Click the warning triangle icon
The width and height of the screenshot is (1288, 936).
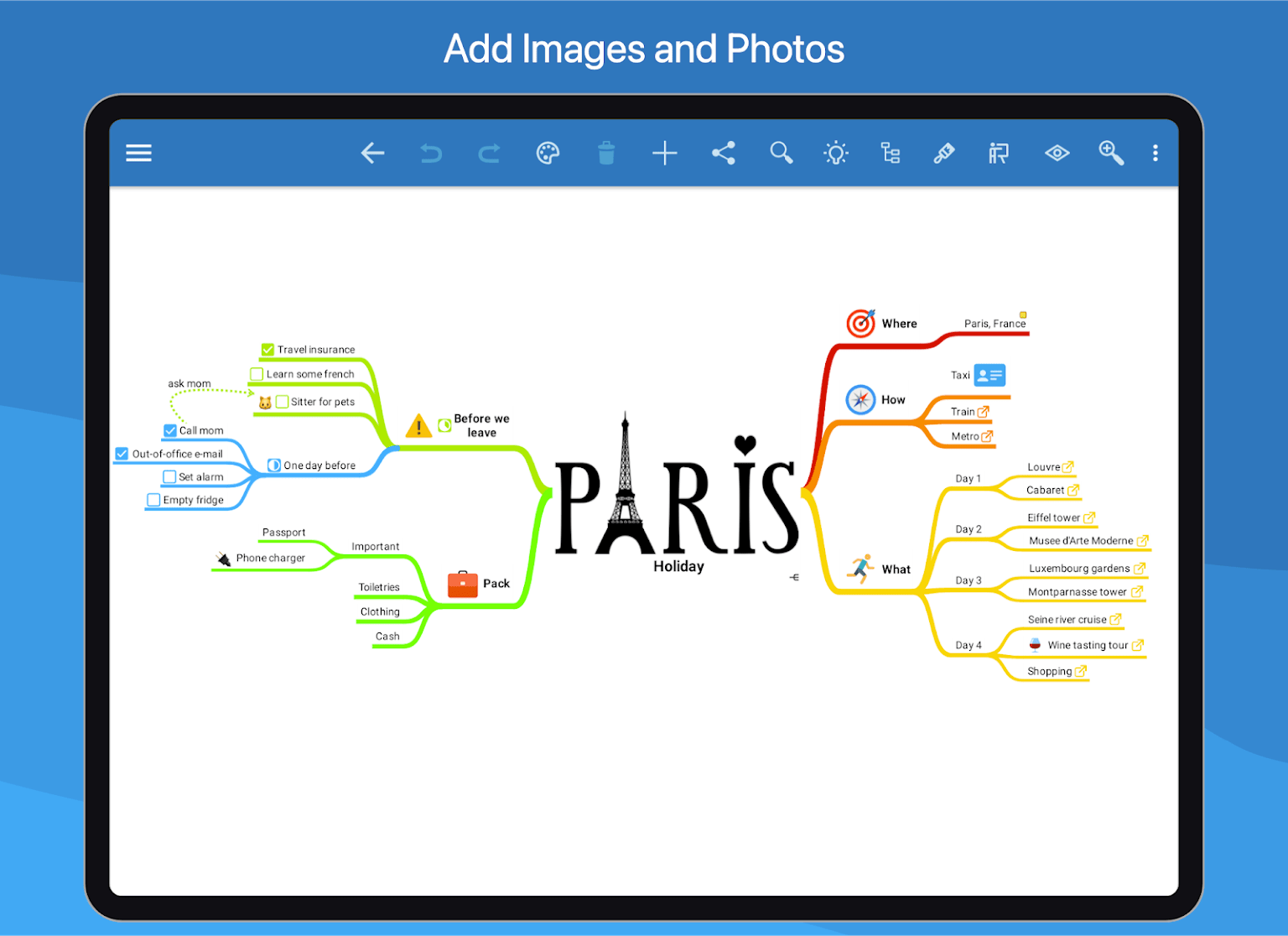[418, 426]
